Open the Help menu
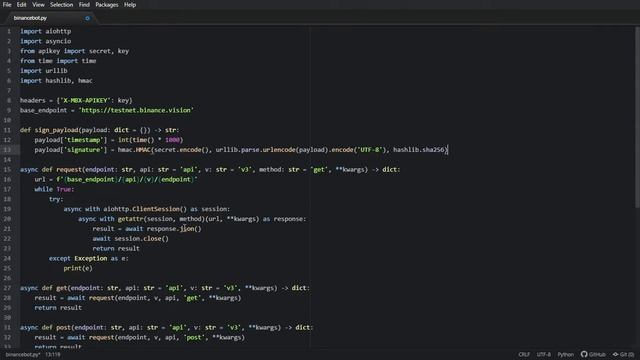The height and width of the screenshot is (360, 640). (130, 5)
